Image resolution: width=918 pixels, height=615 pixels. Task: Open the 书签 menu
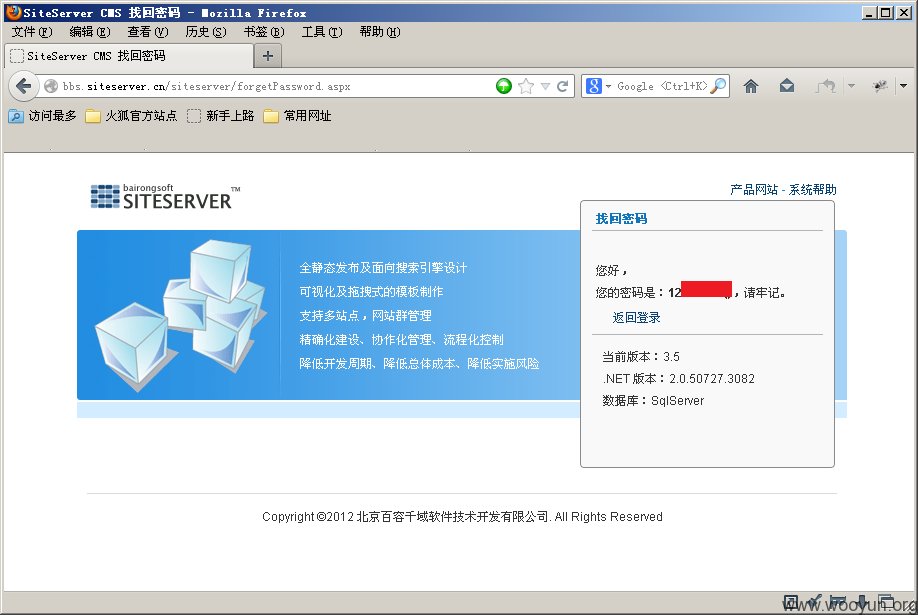[264, 32]
